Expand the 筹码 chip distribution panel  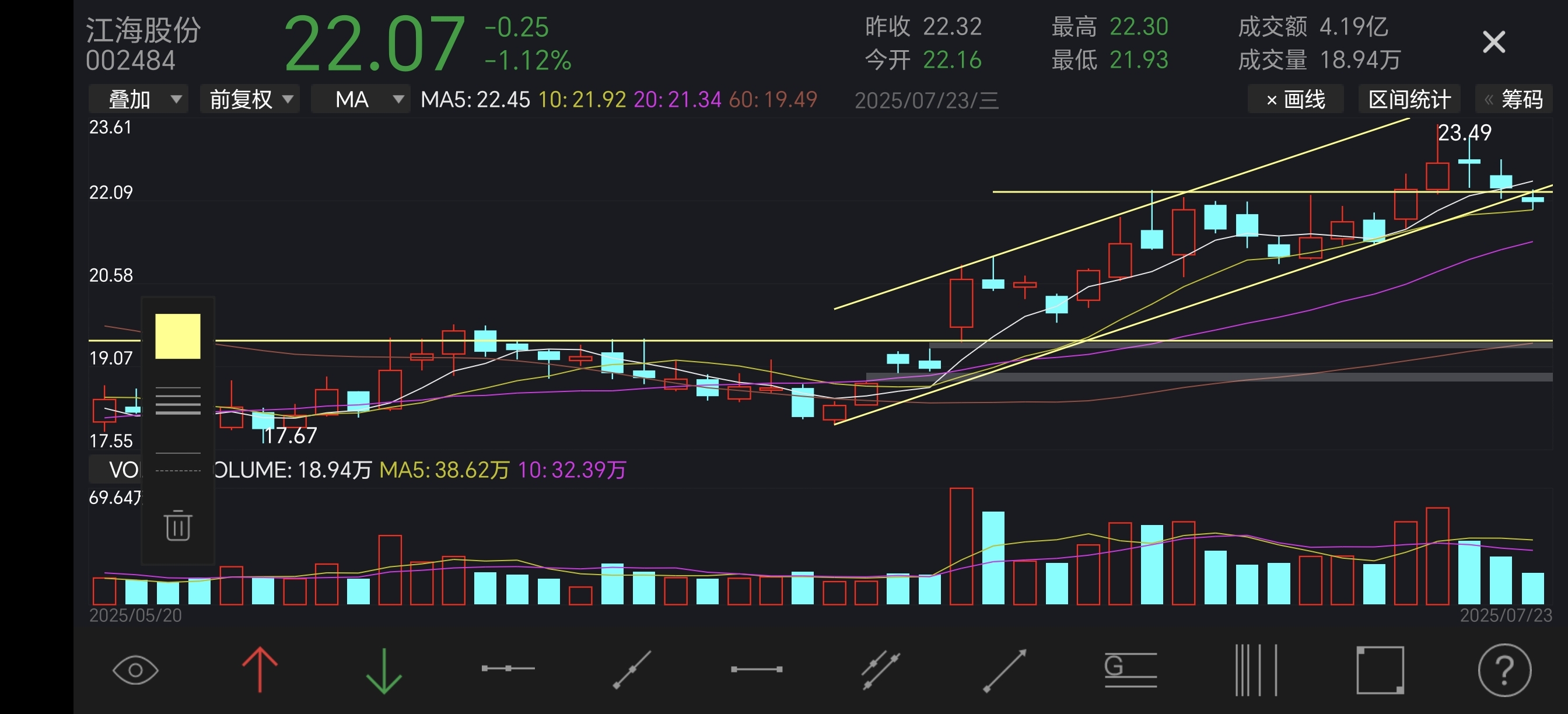[x=1514, y=99]
